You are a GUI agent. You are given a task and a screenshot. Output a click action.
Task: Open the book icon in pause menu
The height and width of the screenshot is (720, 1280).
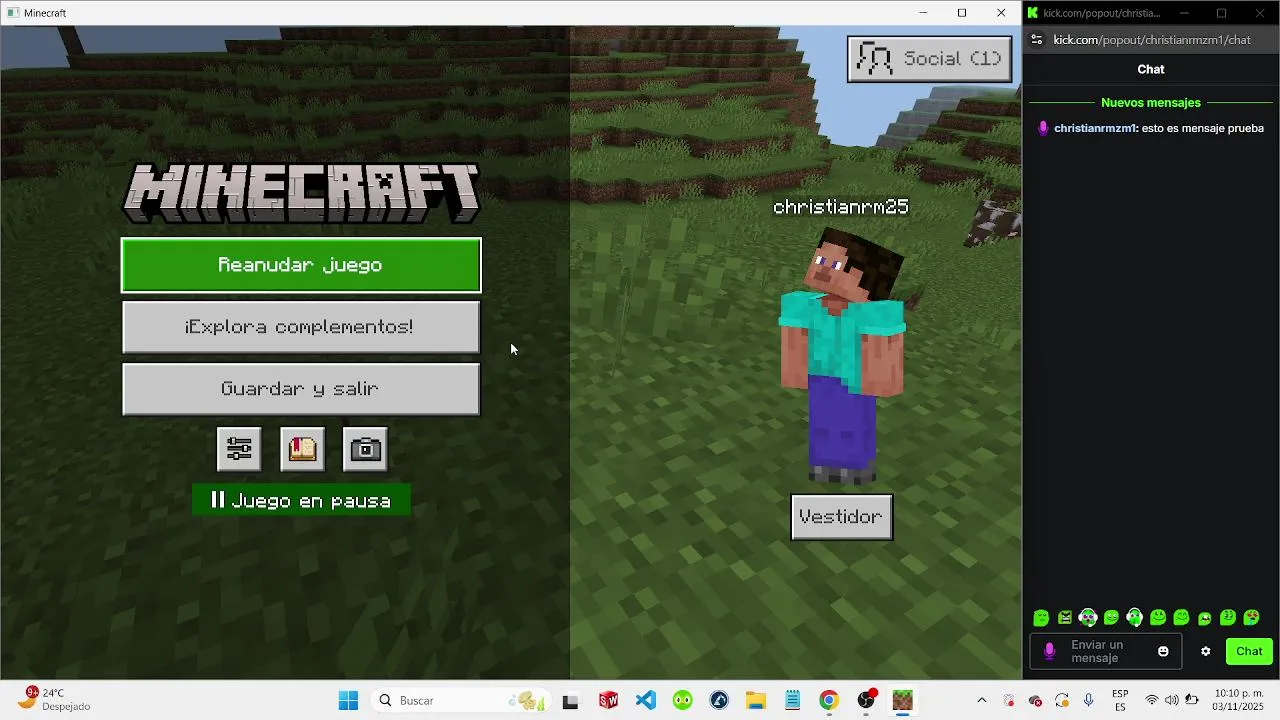click(x=302, y=449)
